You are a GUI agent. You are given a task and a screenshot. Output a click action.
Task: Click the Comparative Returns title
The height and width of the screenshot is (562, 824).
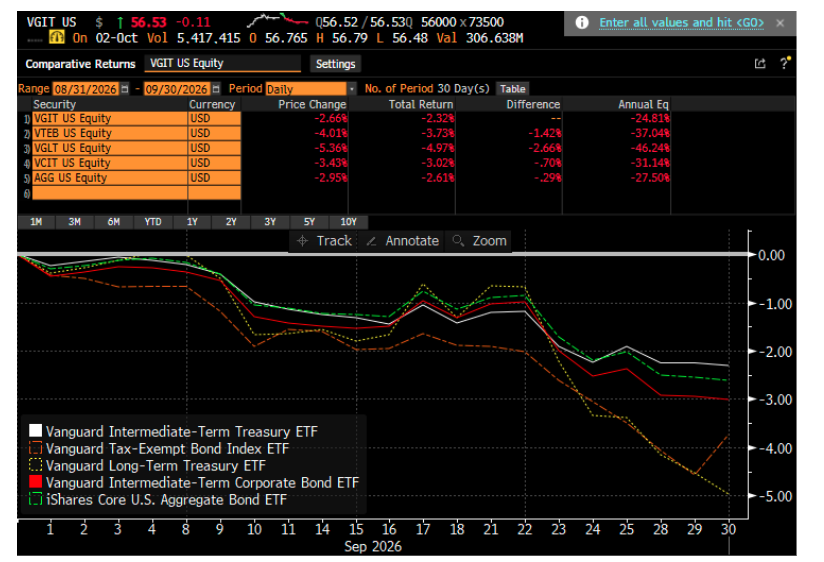(80, 64)
